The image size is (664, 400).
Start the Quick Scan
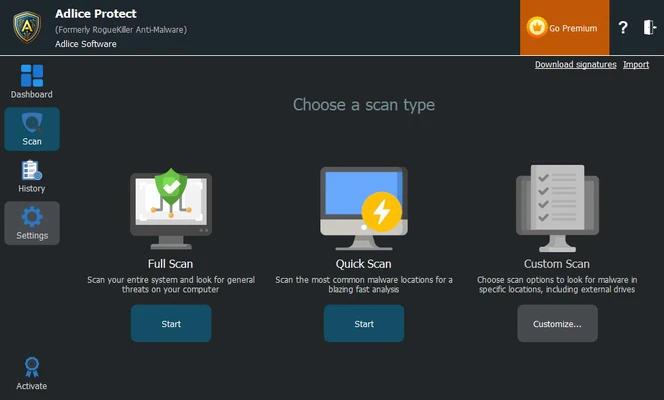[364, 323]
